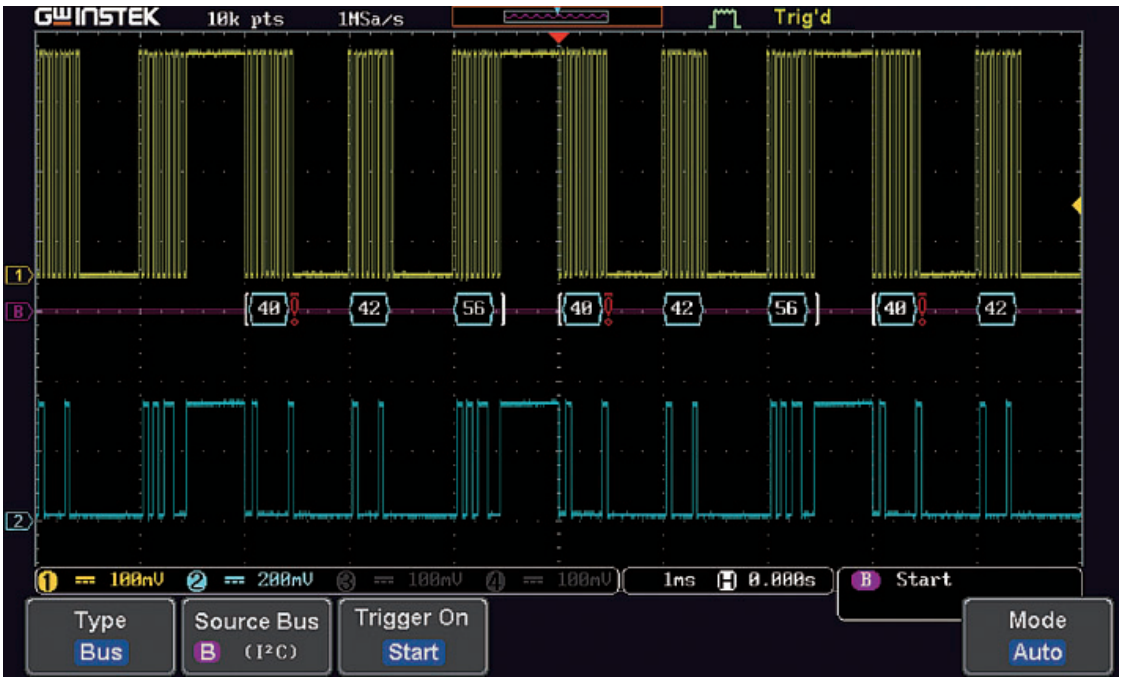Open the Source Bus I²C menu button
The image size is (1124, 681).
point(256,636)
